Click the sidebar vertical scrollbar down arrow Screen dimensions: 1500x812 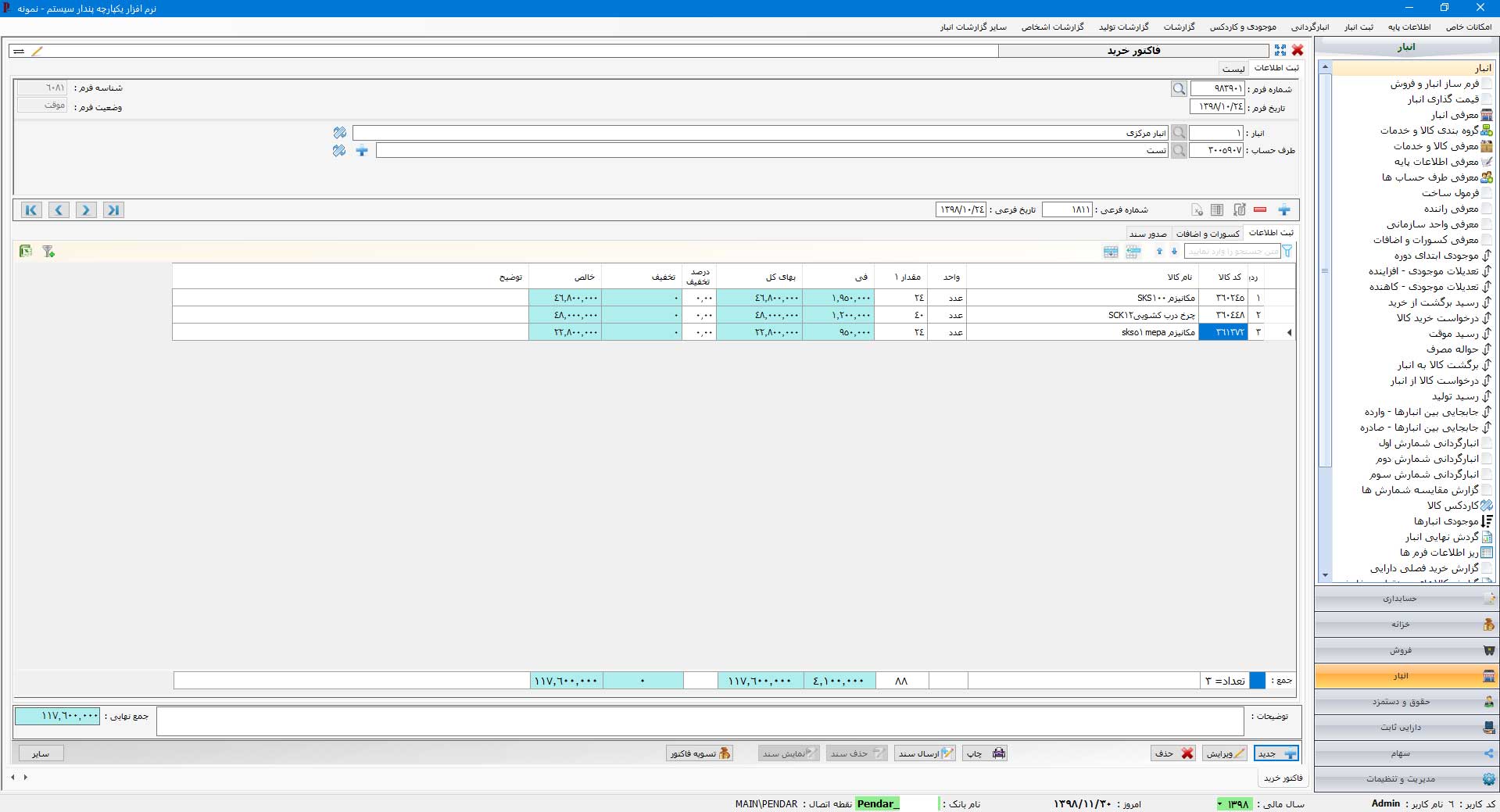point(1325,575)
